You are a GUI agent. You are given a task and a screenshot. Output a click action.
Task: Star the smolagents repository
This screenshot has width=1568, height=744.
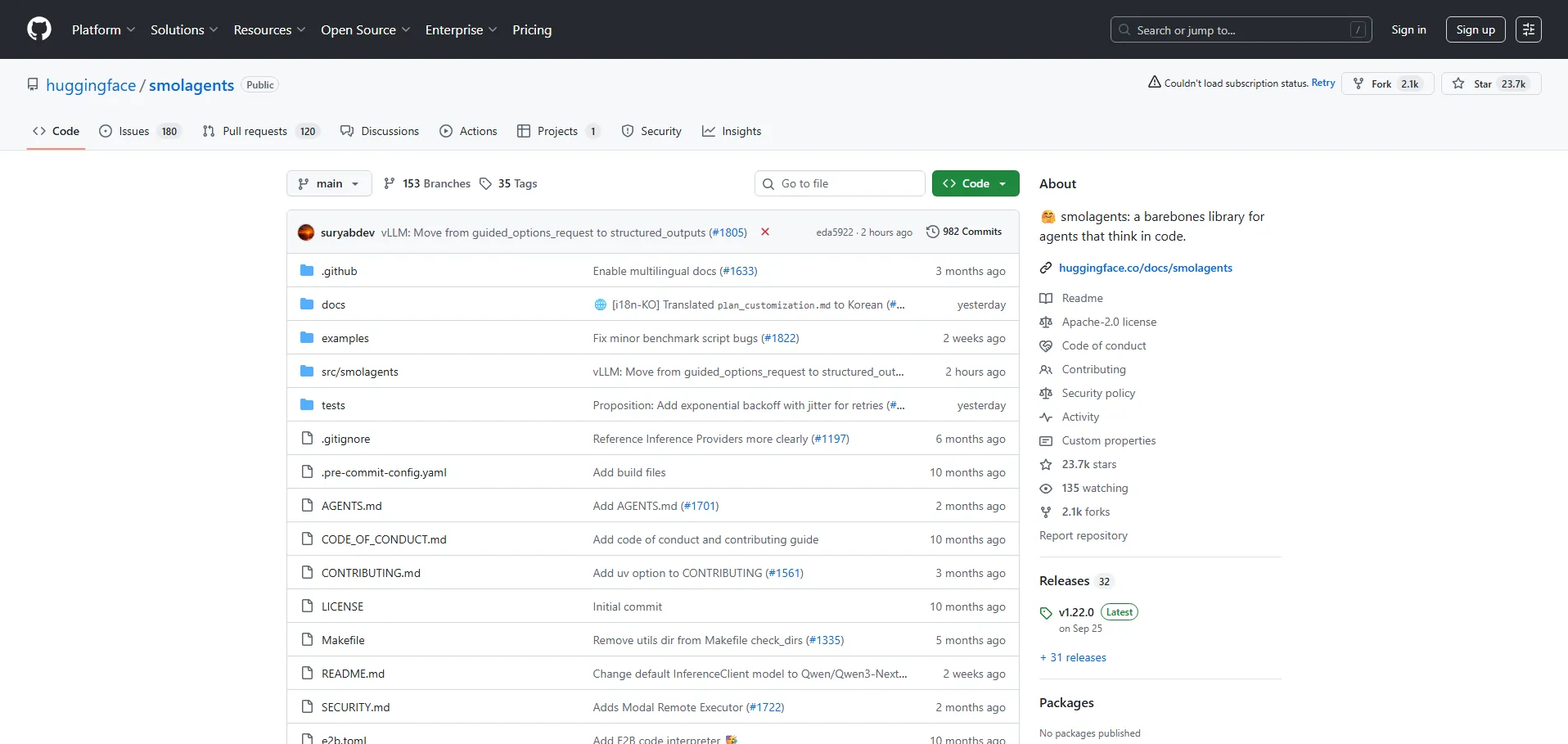coord(1491,83)
